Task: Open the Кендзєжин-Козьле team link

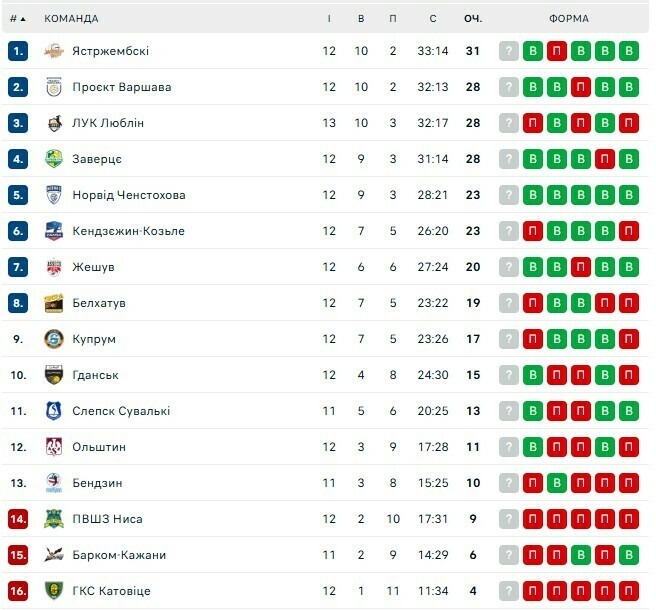Action: click(x=128, y=231)
